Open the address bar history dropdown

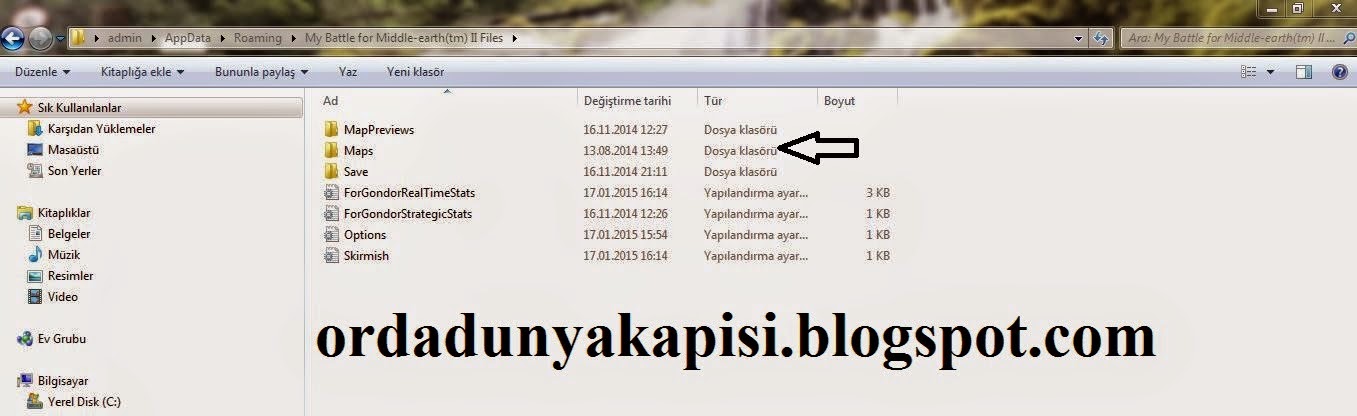(x=1078, y=39)
